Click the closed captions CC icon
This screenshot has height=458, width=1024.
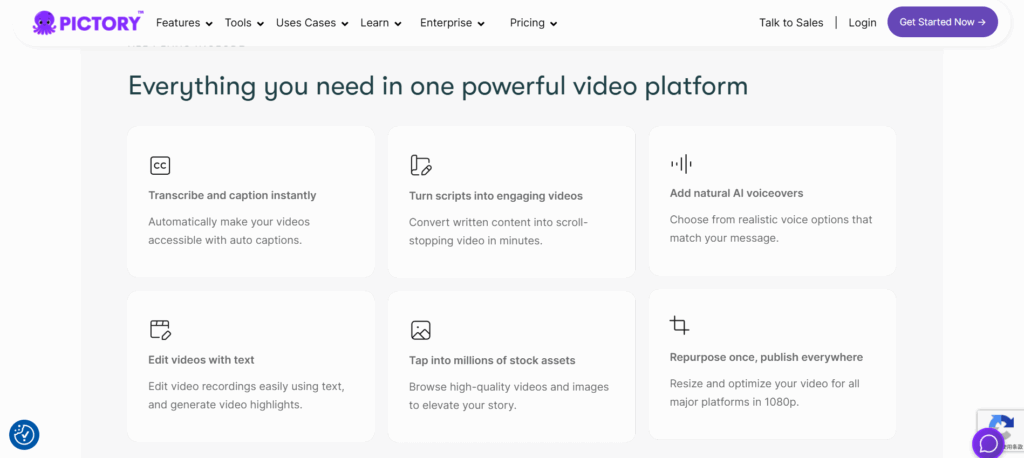[x=160, y=166]
